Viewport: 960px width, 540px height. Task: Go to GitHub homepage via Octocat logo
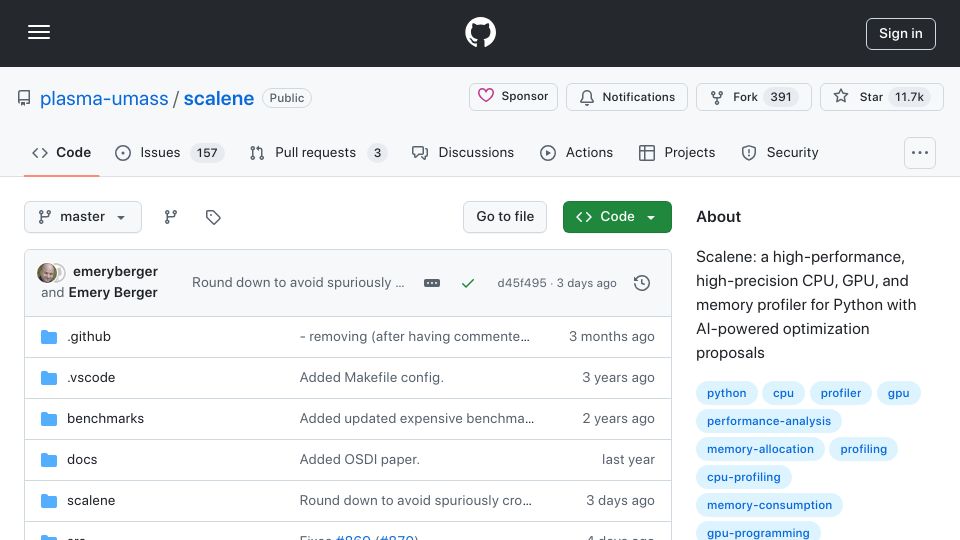(x=480, y=32)
